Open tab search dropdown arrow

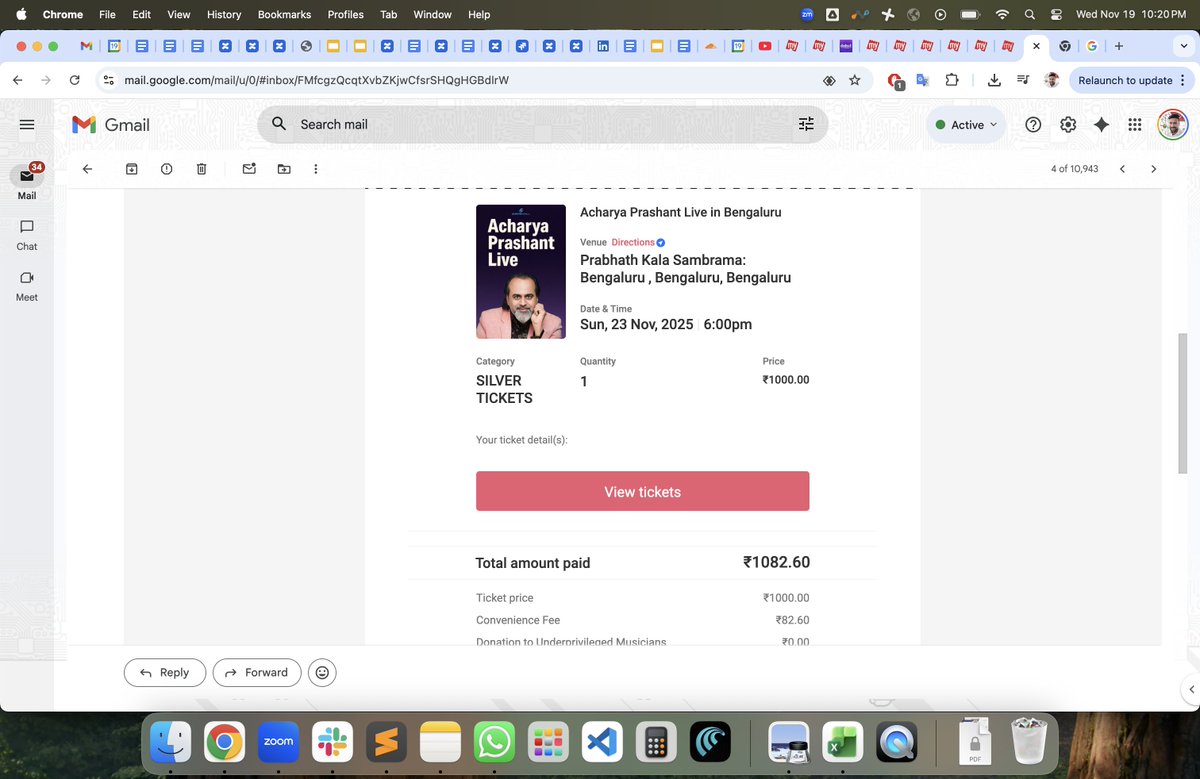tap(1184, 46)
